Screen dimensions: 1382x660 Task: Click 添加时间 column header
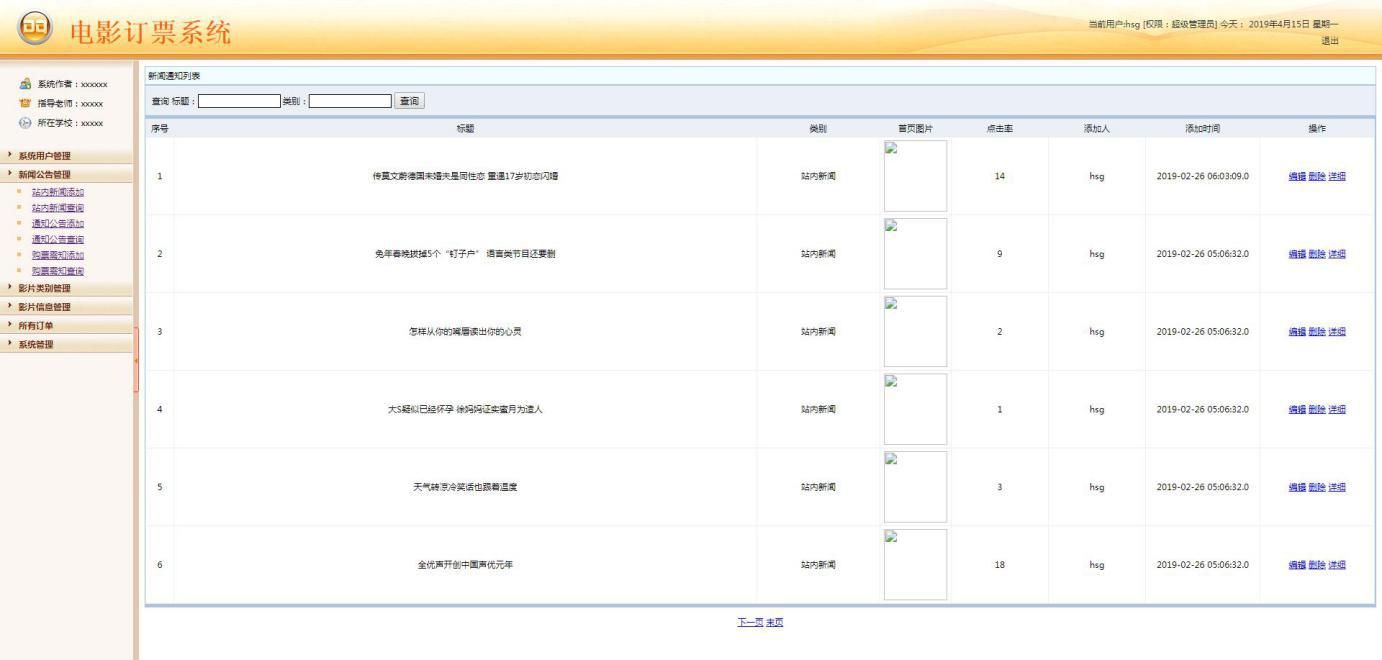1202,128
